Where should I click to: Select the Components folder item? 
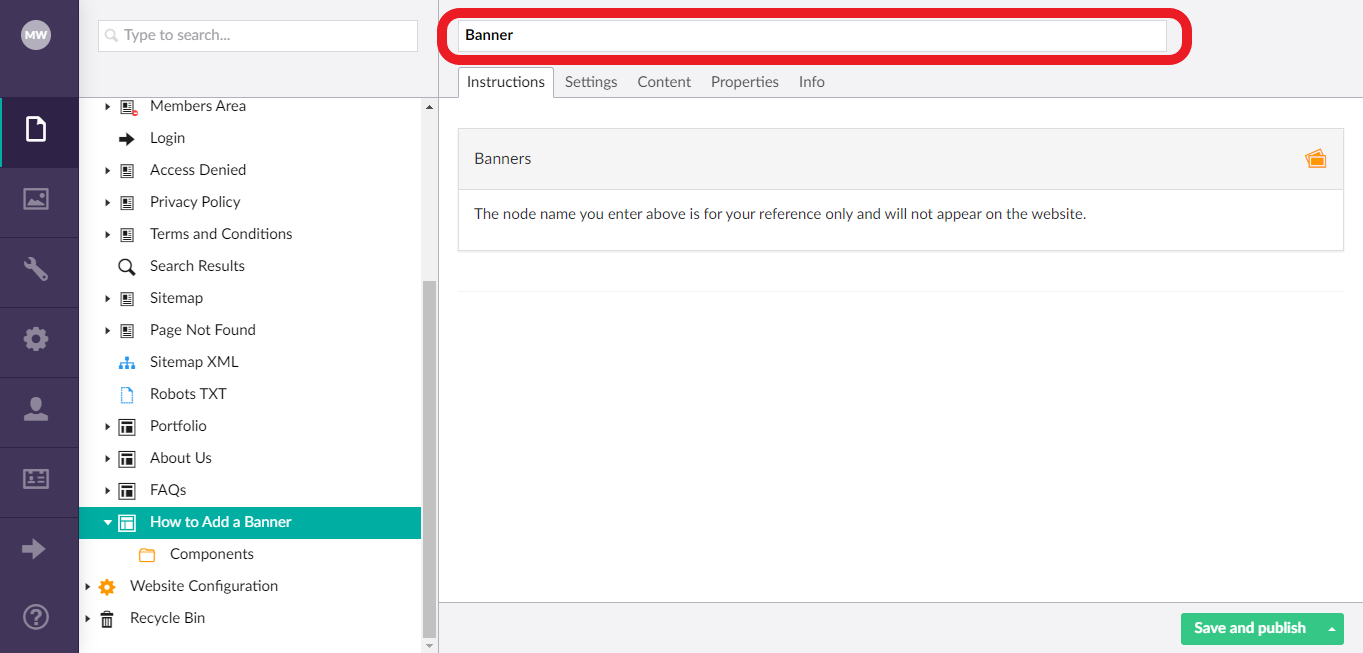212,554
